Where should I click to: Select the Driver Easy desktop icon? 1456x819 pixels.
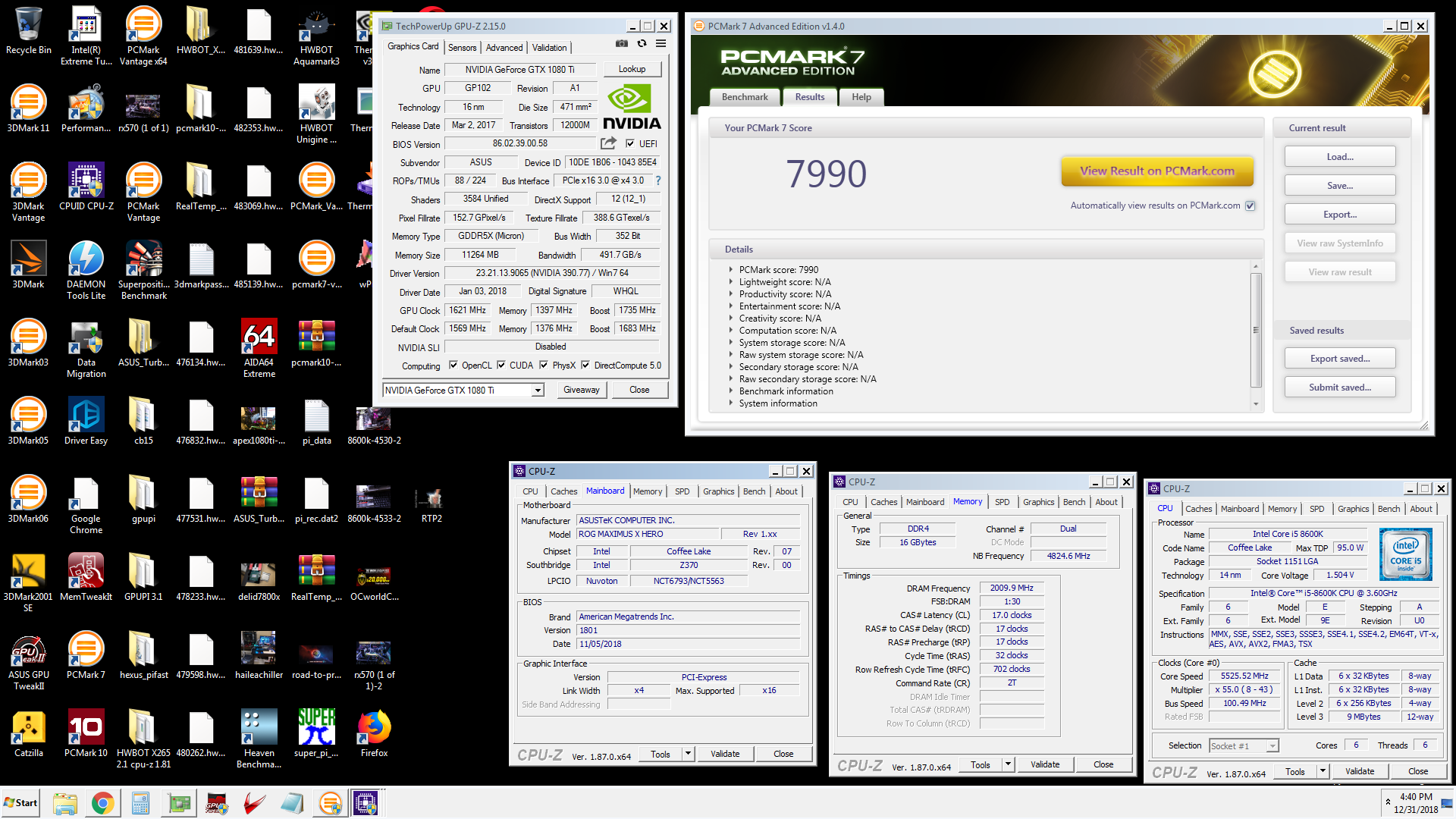pos(86,422)
